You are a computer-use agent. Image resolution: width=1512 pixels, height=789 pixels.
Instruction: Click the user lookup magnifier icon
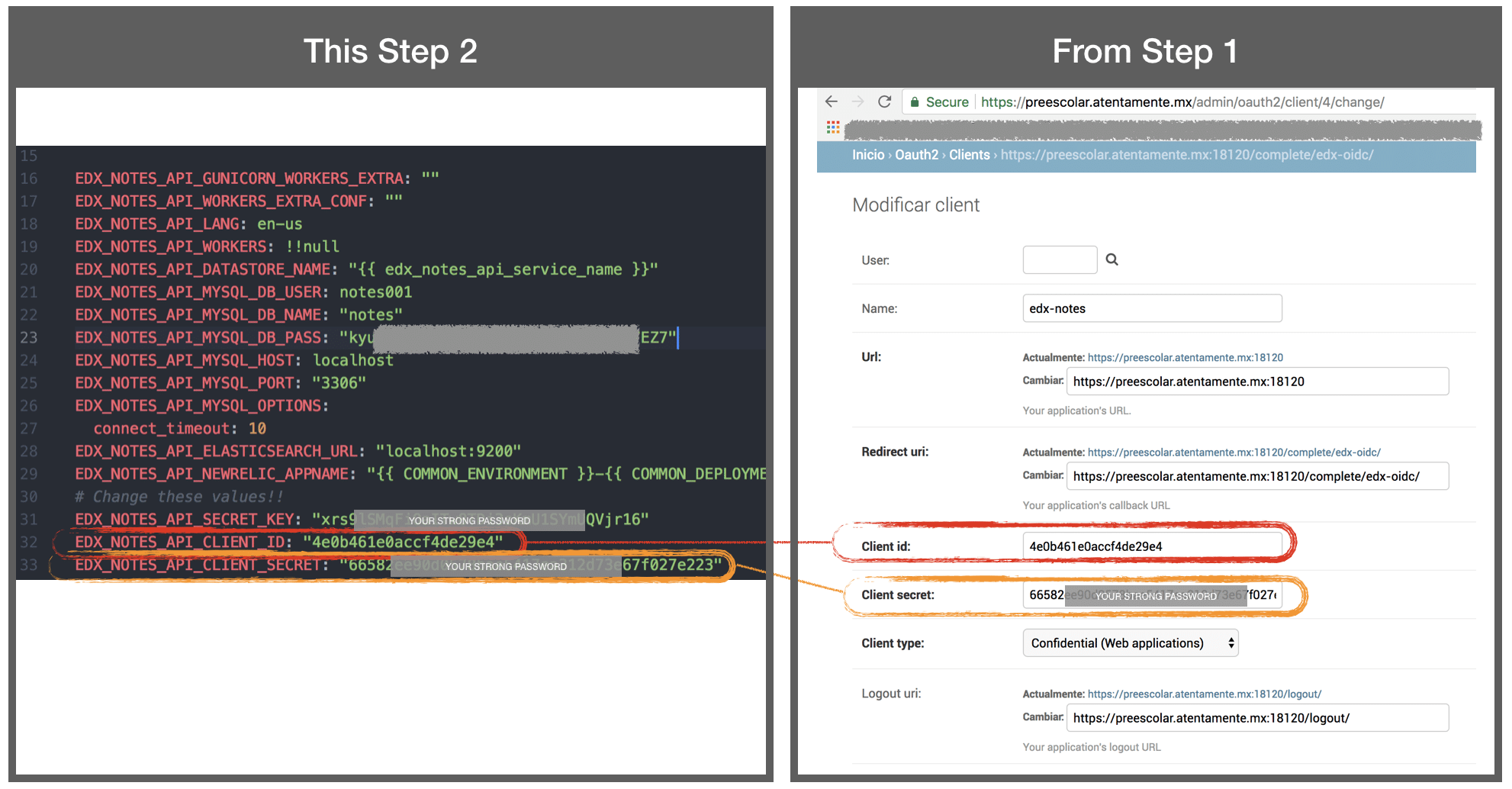pyautogui.click(x=1112, y=259)
